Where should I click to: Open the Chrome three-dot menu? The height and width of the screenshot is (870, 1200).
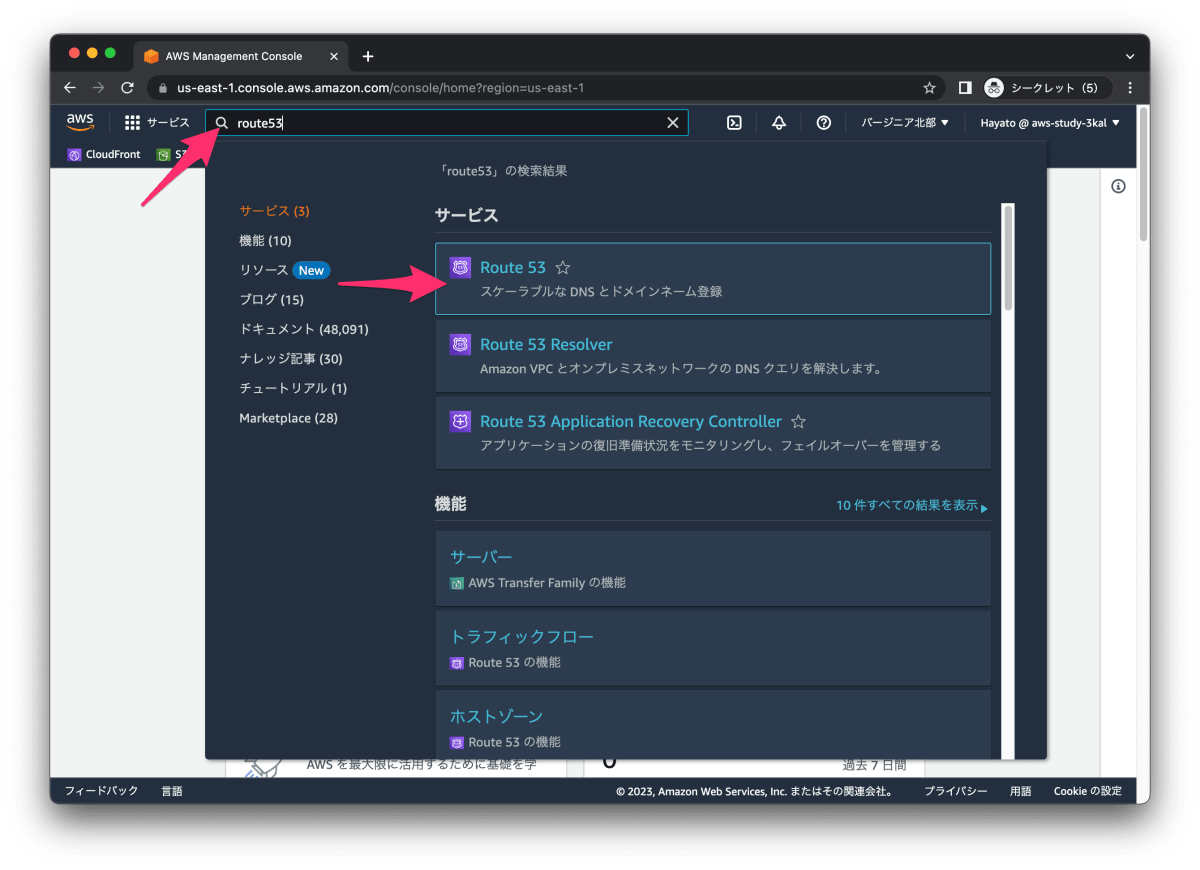(x=1130, y=88)
